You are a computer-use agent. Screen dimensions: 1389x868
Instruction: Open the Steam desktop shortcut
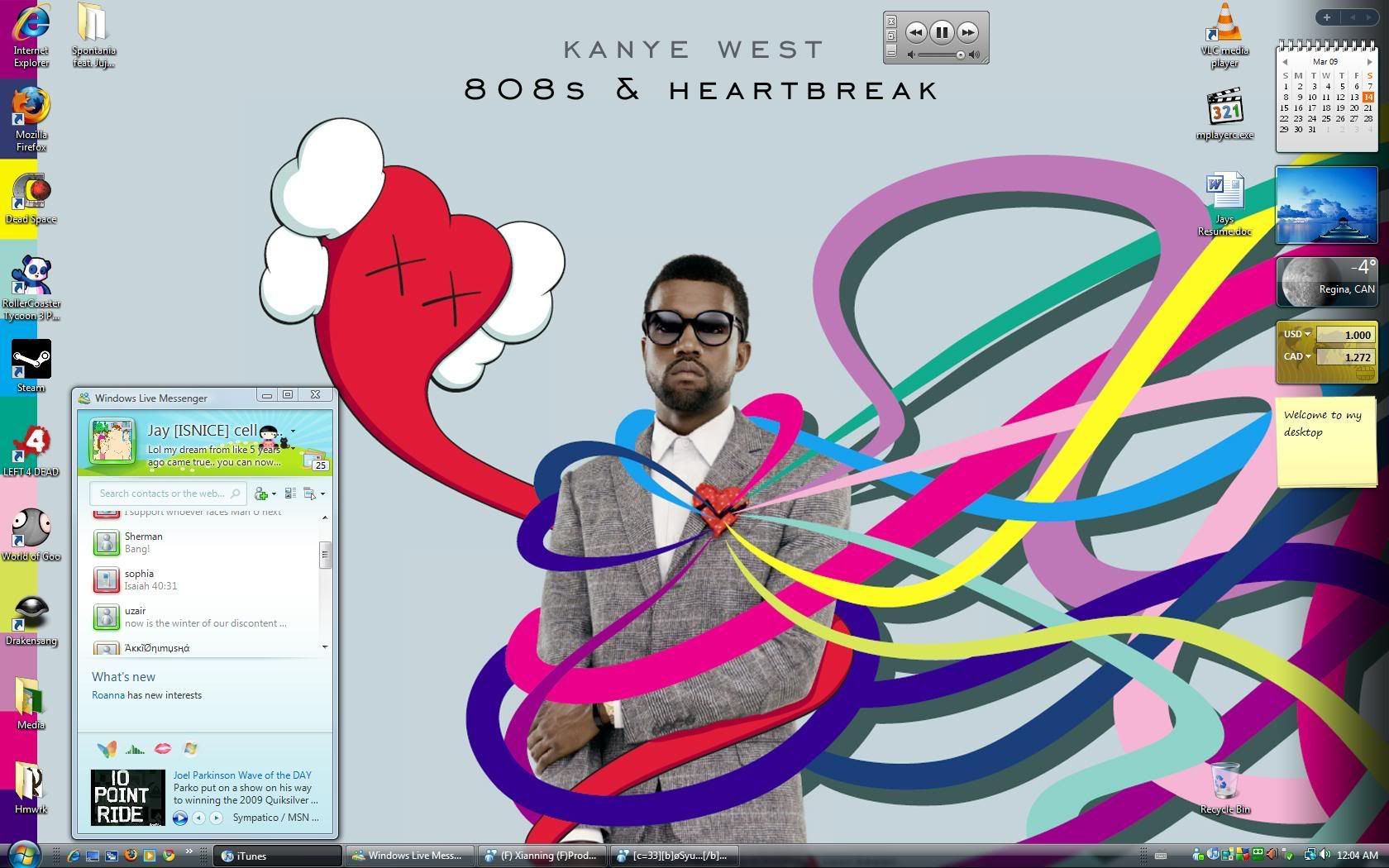pyautogui.click(x=31, y=365)
